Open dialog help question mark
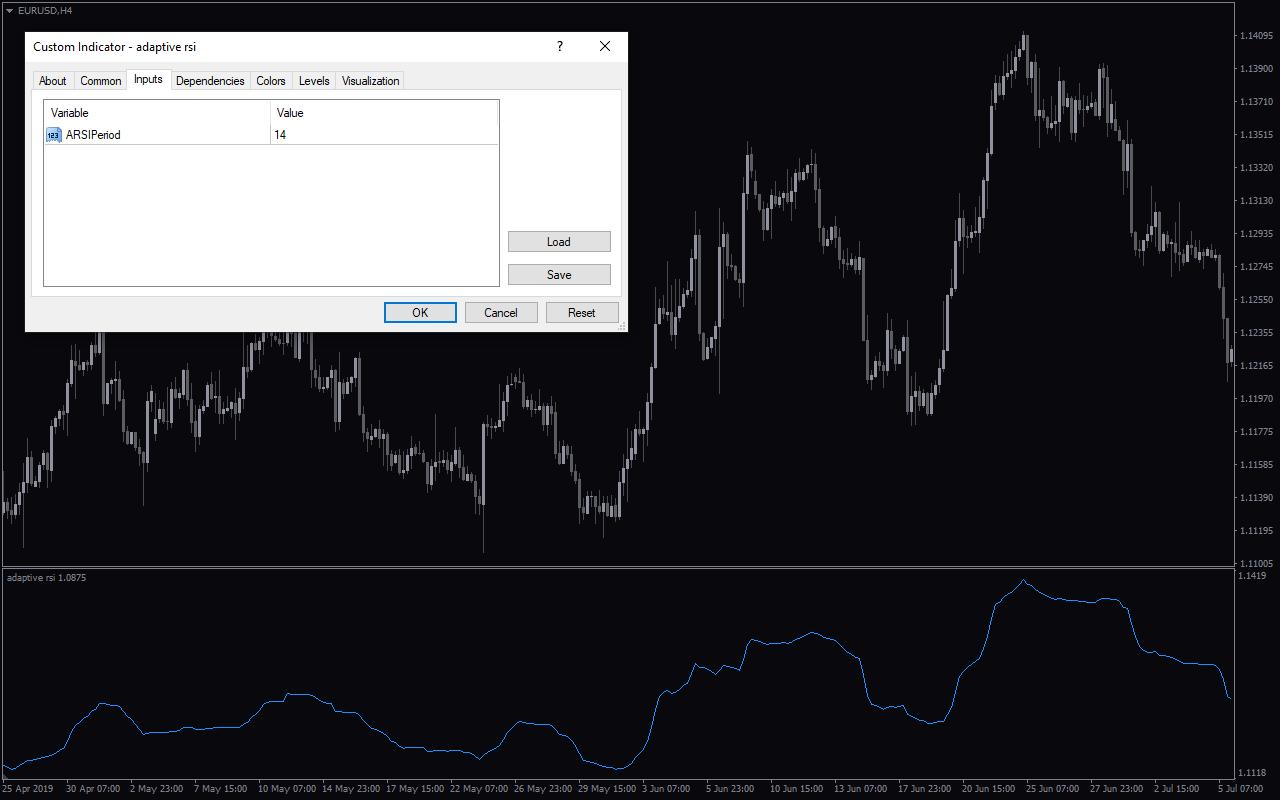Viewport: 1280px width, 800px height. [x=560, y=46]
